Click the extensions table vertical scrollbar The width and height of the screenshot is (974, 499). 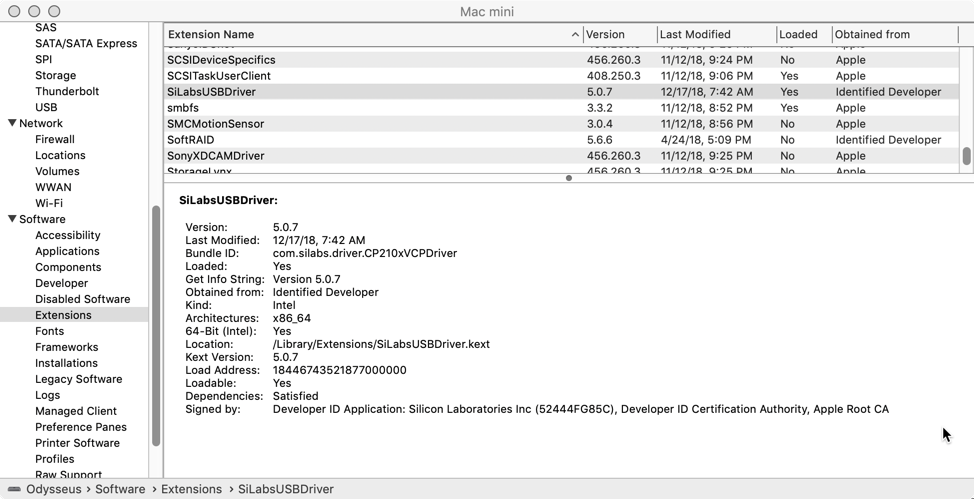click(x=967, y=156)
